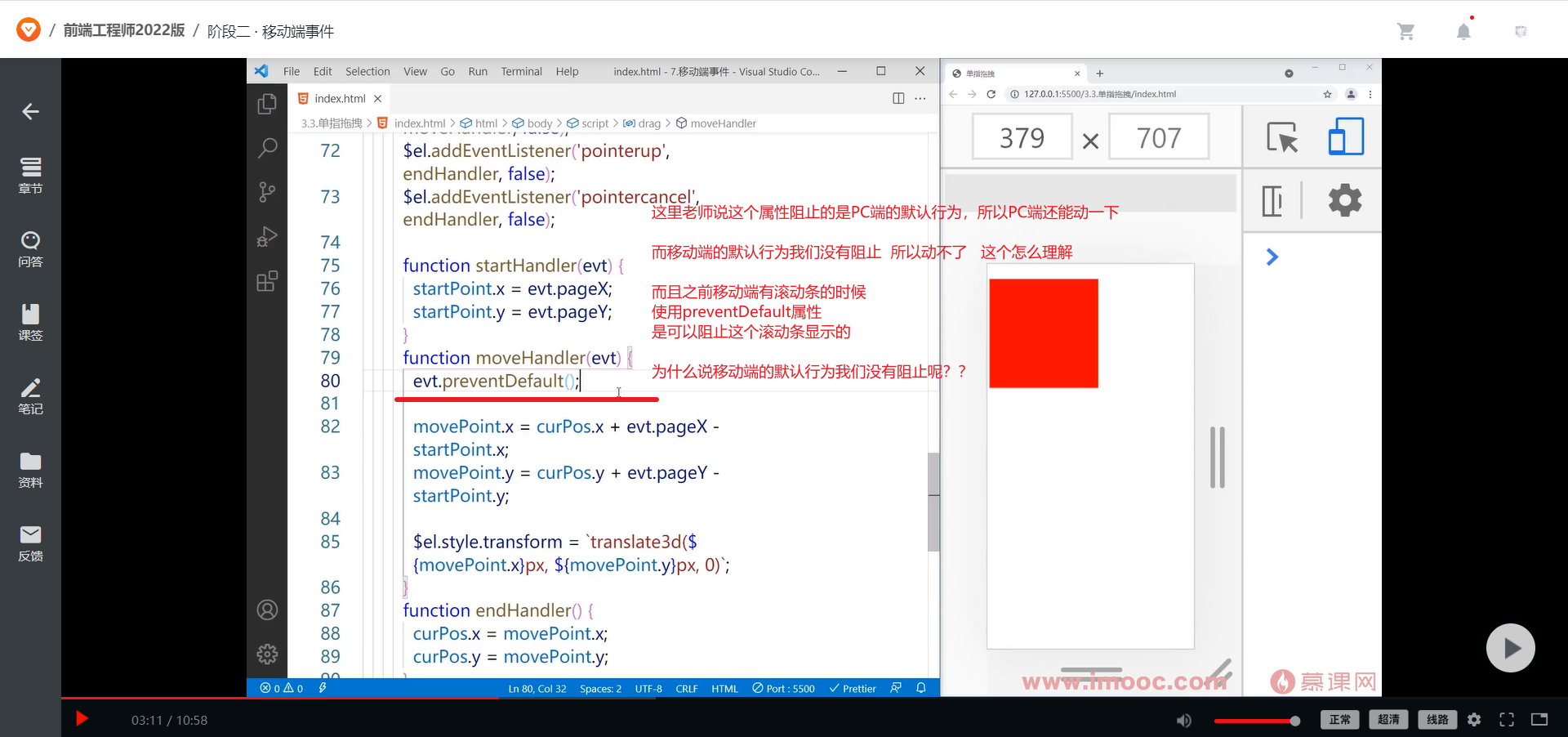Open the body breadcrumb dropdown
The height and width of the screenshot is (737, 1568).
click(532, 123)
